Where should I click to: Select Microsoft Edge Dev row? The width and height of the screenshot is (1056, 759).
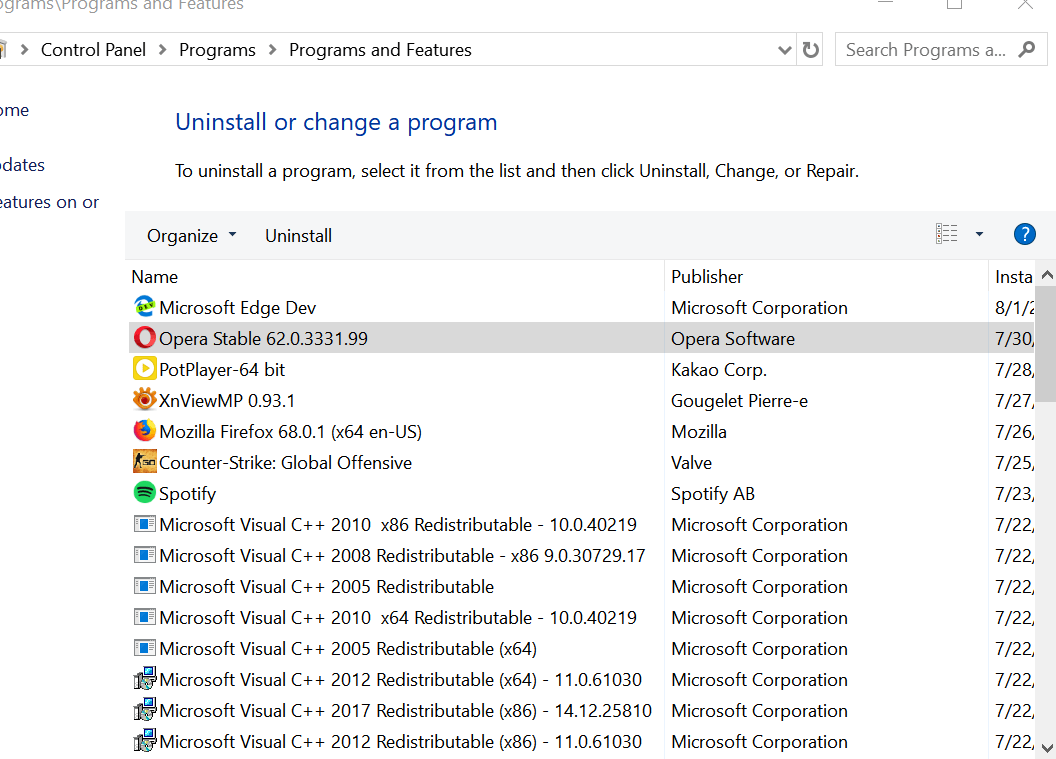click(x=582, y=307)
